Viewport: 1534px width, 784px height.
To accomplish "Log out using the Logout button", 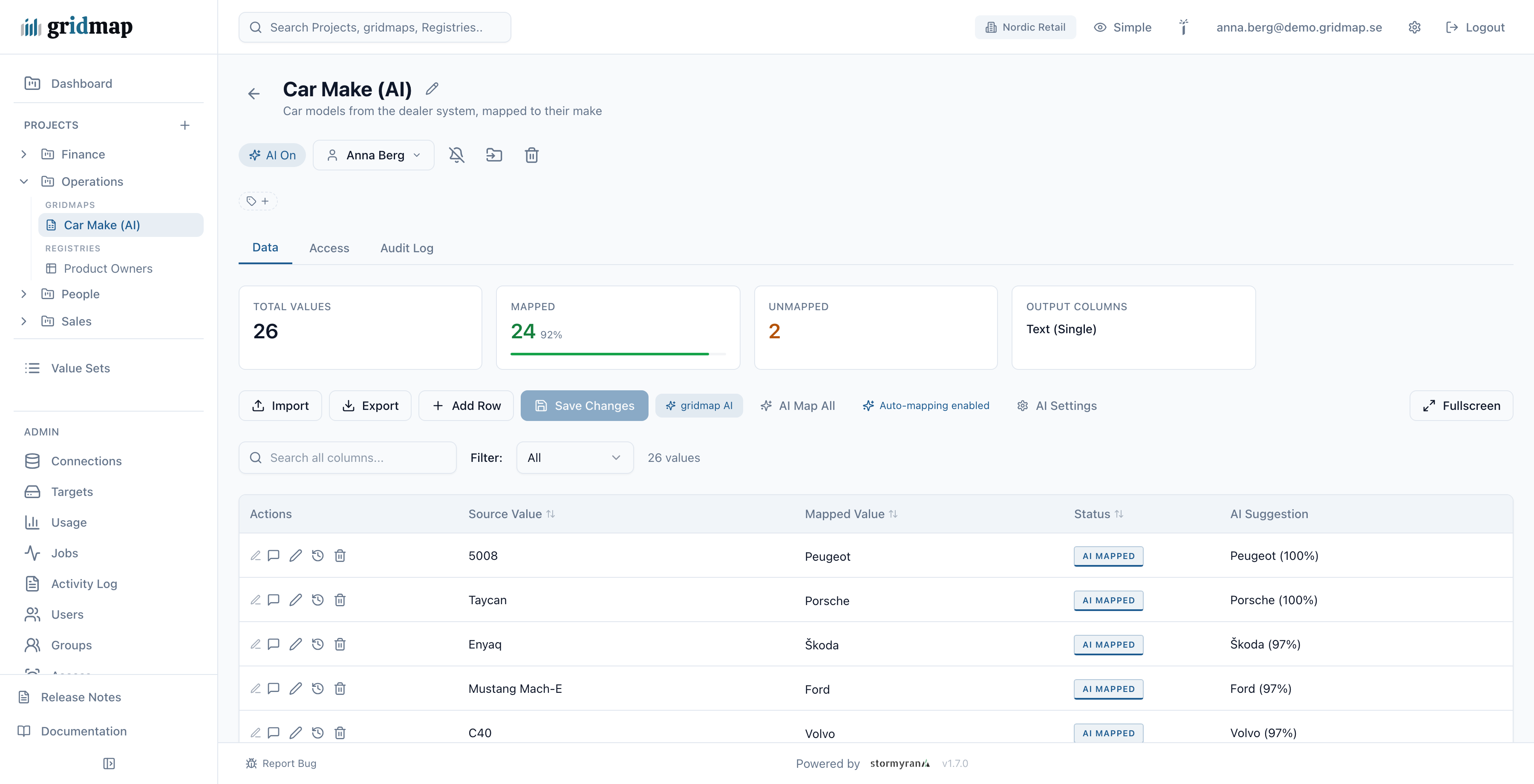I will click(x=1475, y=27).
